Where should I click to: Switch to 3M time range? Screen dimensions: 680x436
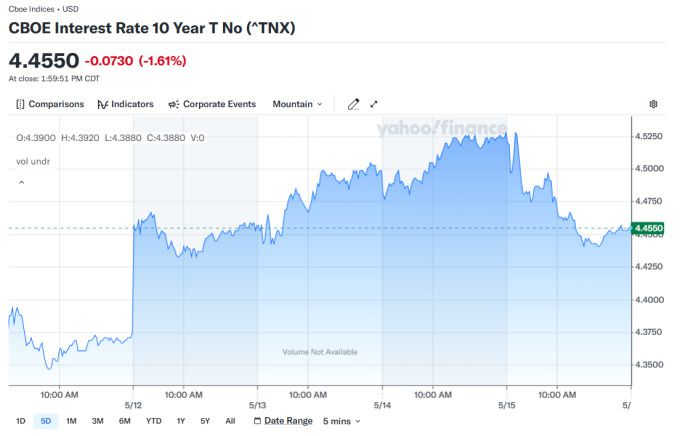pos(97,421)
